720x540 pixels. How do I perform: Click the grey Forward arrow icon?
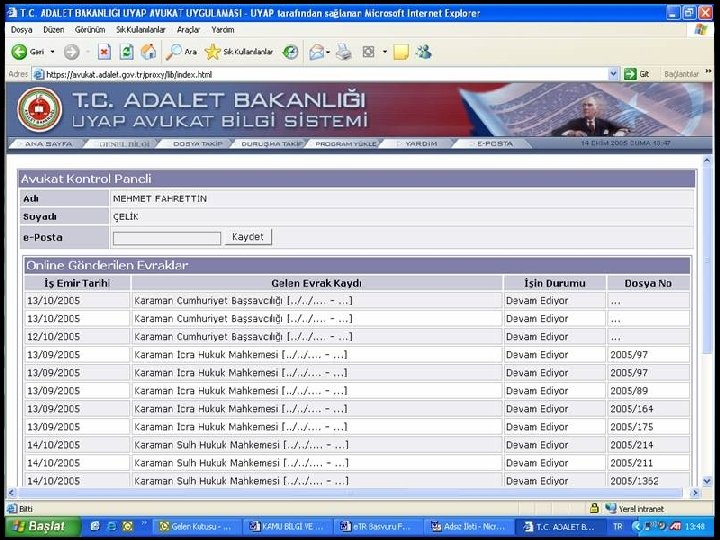(72, 52)
